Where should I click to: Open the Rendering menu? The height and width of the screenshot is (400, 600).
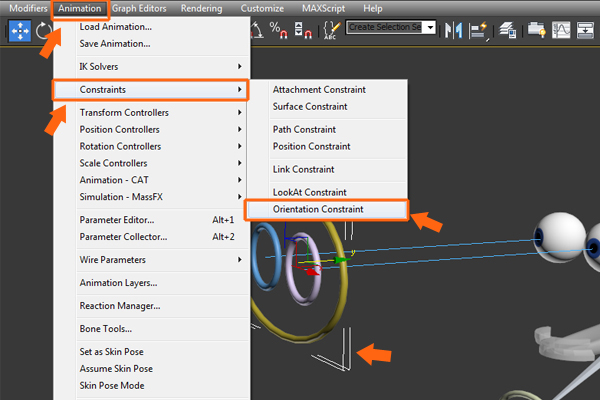[201, 8]
